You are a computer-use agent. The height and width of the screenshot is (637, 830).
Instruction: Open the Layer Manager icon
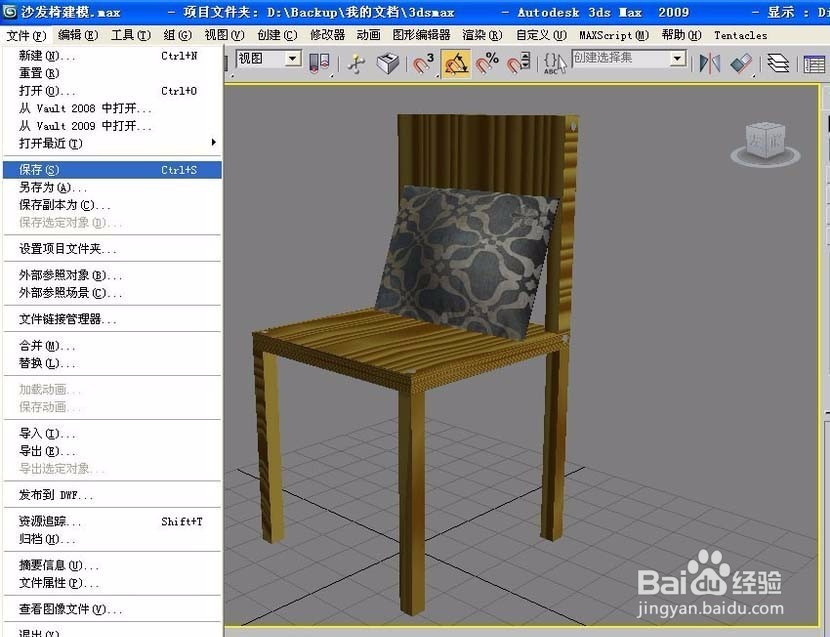pyautogui.click(x=778, y=62)
